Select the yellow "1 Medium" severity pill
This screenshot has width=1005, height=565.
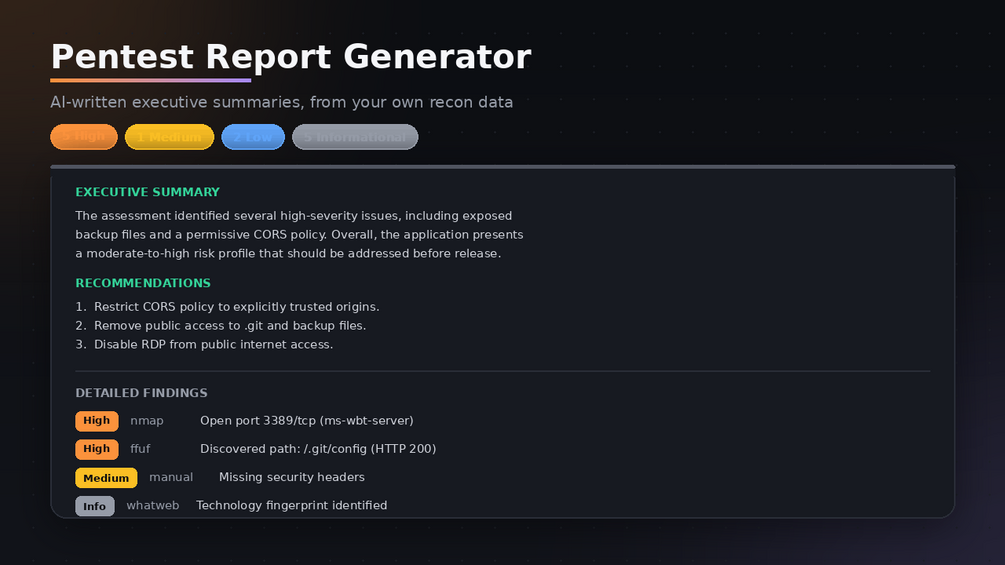169,137
